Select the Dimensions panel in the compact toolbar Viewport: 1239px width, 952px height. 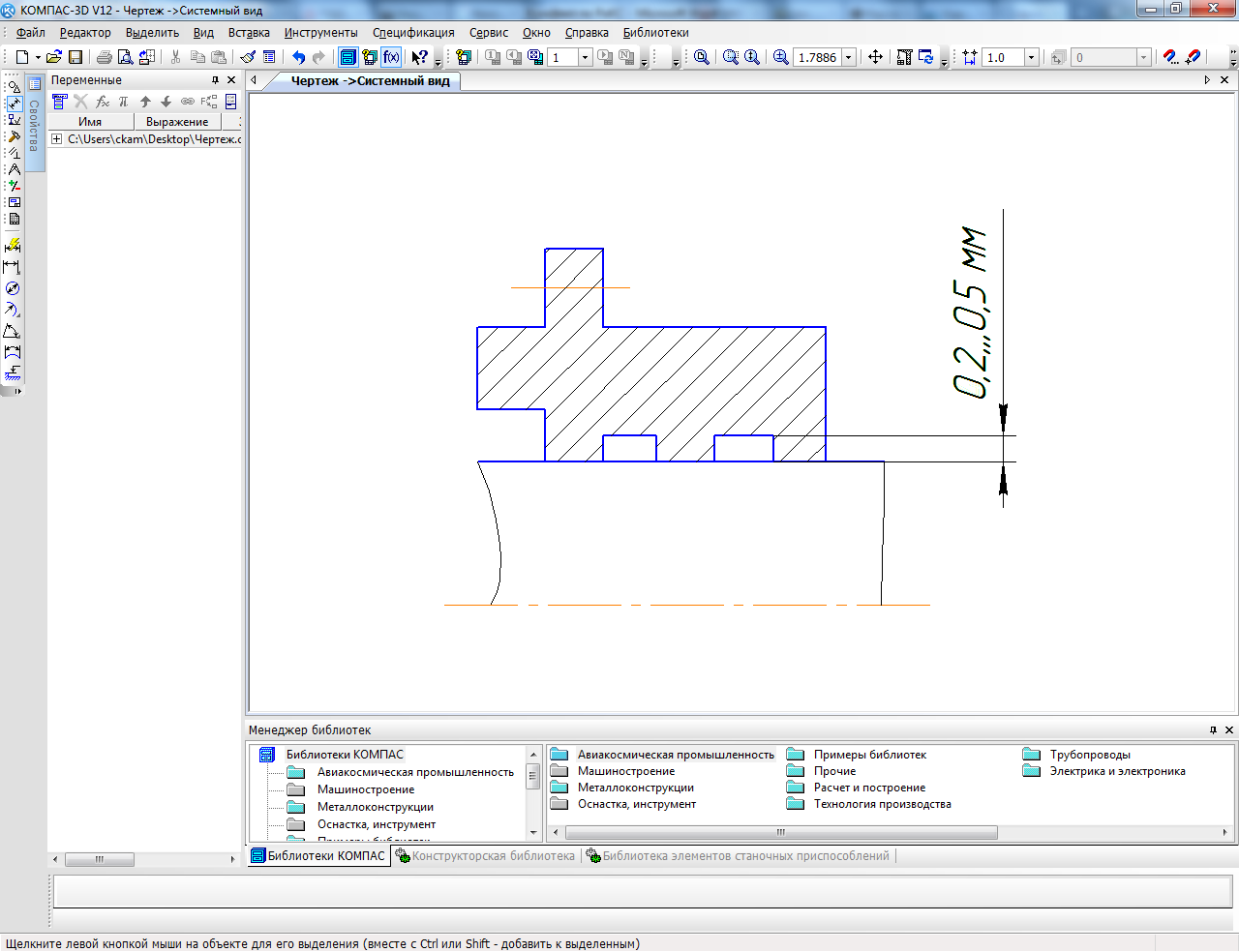point(14,104)
